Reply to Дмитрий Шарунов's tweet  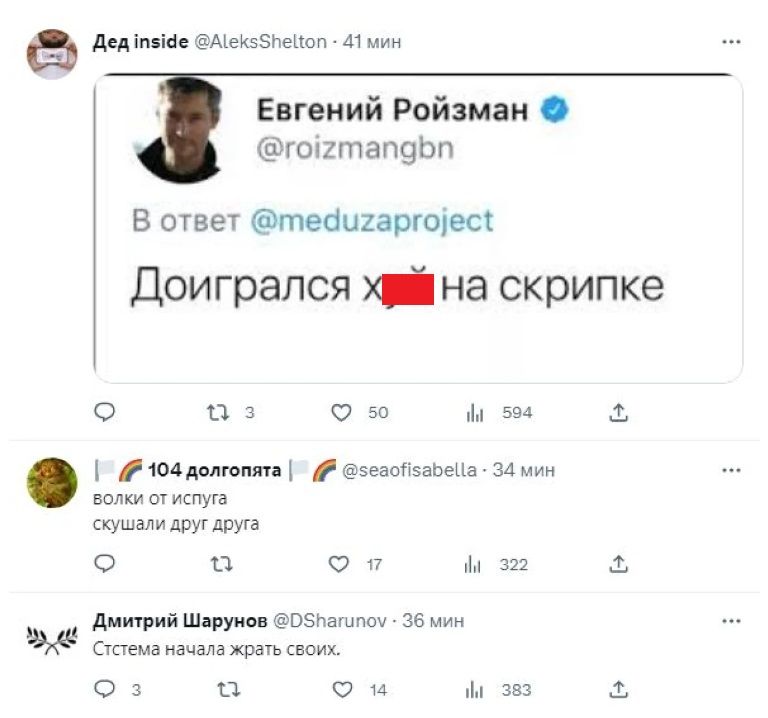pyautogui.click(x=105, y=689)
